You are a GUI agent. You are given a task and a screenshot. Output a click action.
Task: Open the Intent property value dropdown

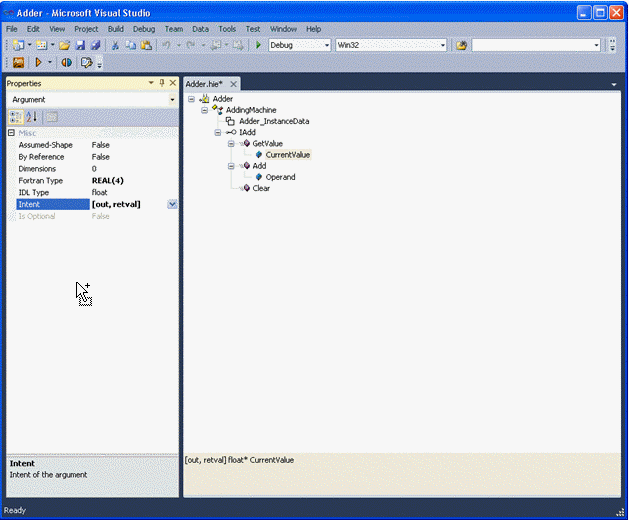coord(172,204)
